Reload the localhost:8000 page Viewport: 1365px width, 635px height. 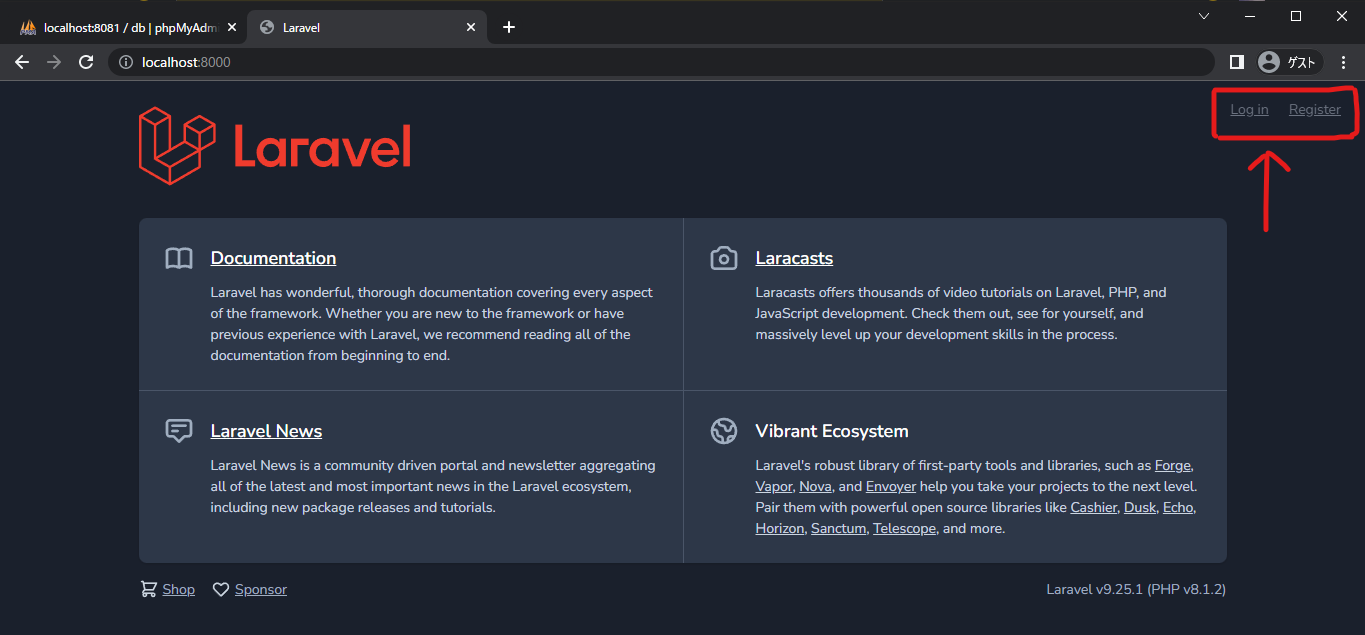(x=86, y=62)
